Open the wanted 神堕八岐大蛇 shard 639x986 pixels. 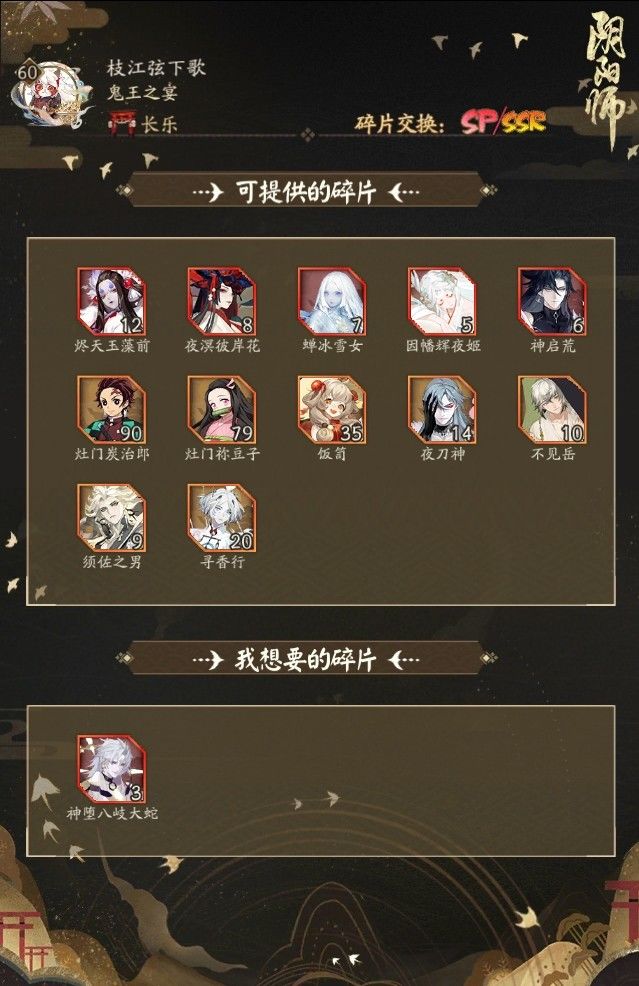tap(112, 769)
